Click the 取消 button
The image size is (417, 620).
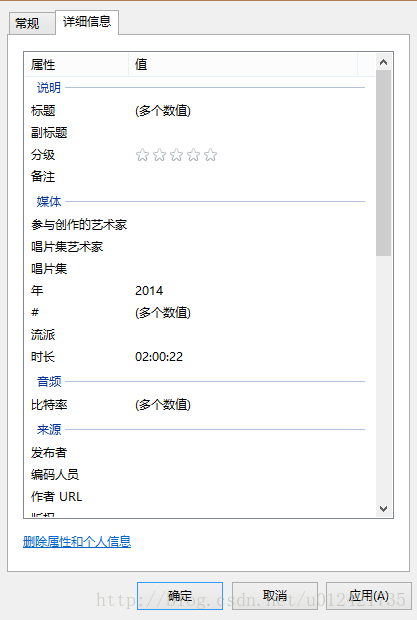(275, 595)
